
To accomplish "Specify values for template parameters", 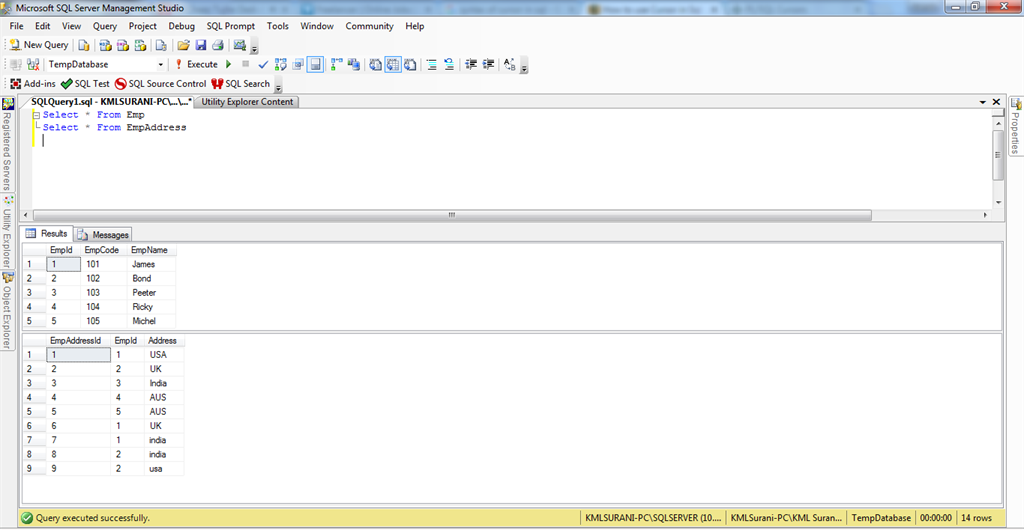I will pyautogui.click(x=510, y=65).
